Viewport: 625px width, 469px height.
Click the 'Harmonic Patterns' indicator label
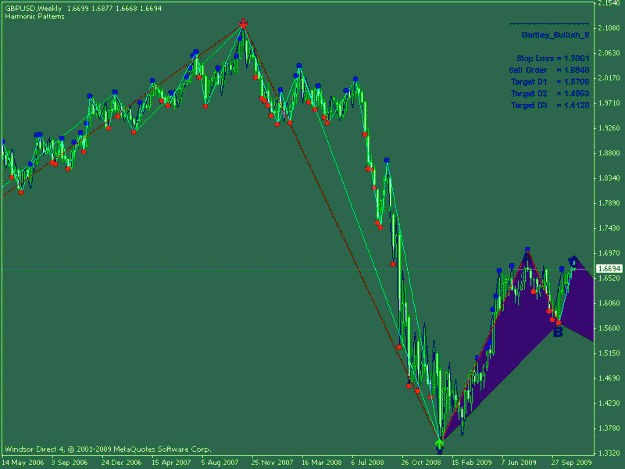pyautogui.click(x=35, y=17)
